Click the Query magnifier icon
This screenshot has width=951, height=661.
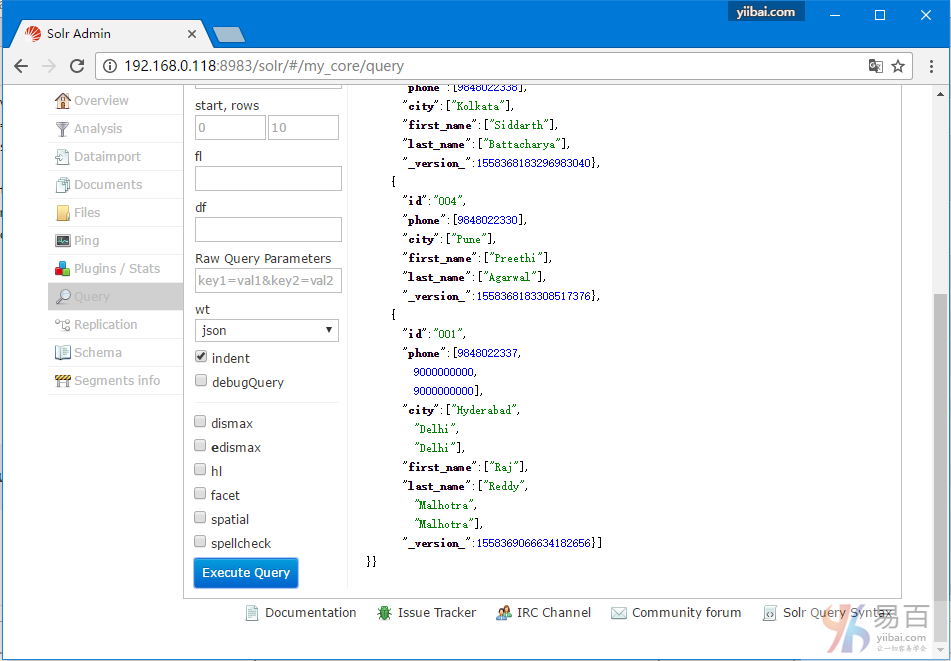click(x=62, y=297)
